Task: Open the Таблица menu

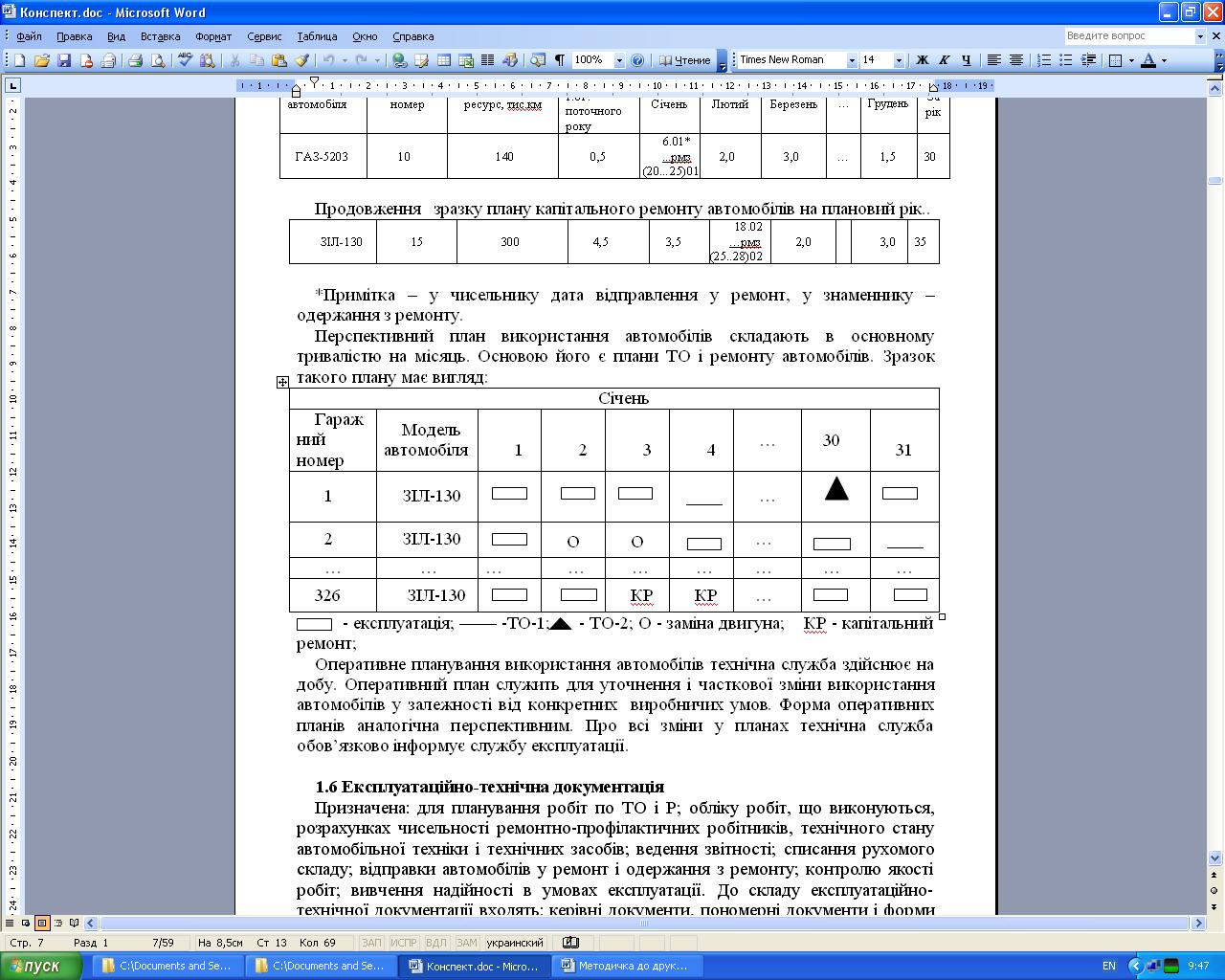Action: pyautogui.click(x=317, y=36)
